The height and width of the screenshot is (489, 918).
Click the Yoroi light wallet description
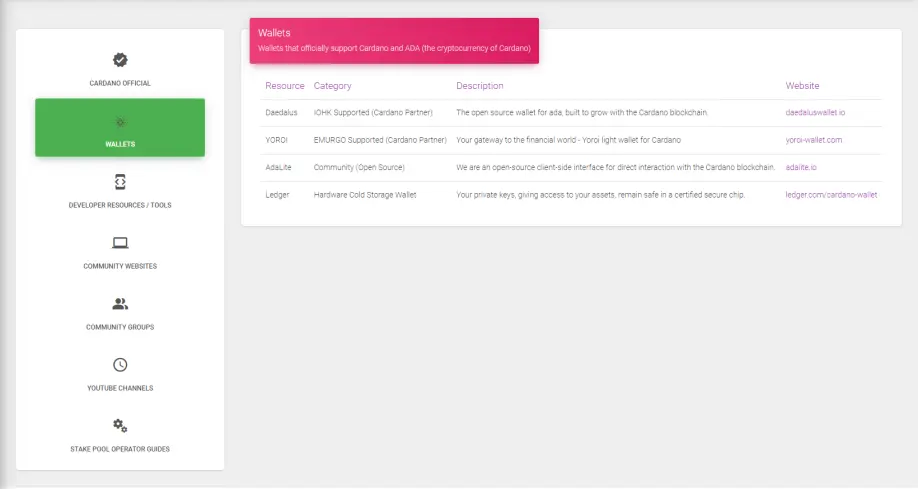click(568, 140)
